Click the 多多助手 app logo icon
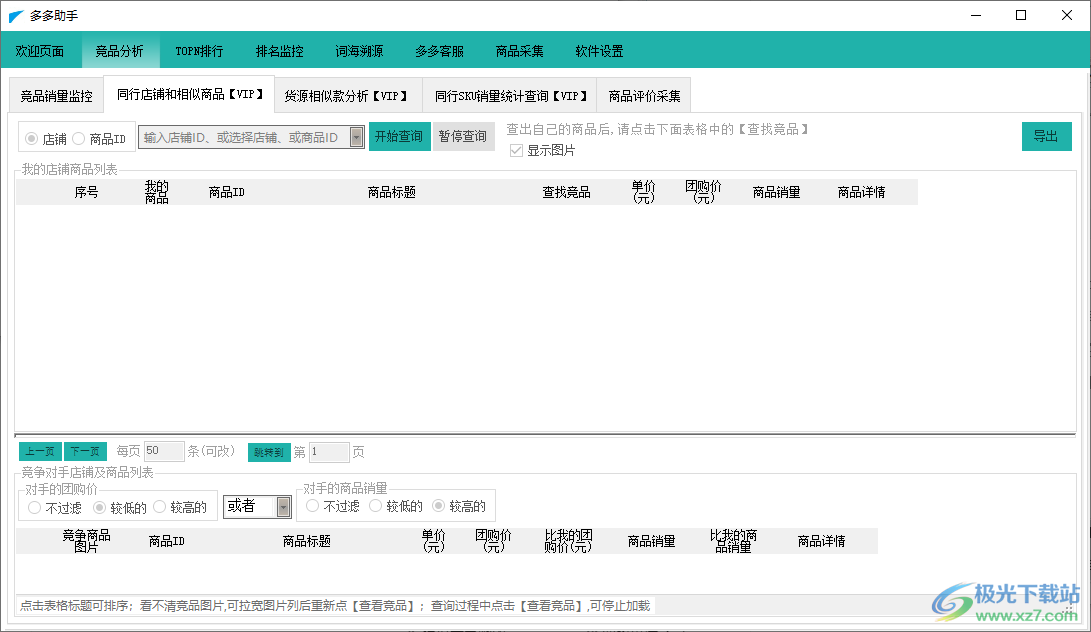 (x=14, y=15)
